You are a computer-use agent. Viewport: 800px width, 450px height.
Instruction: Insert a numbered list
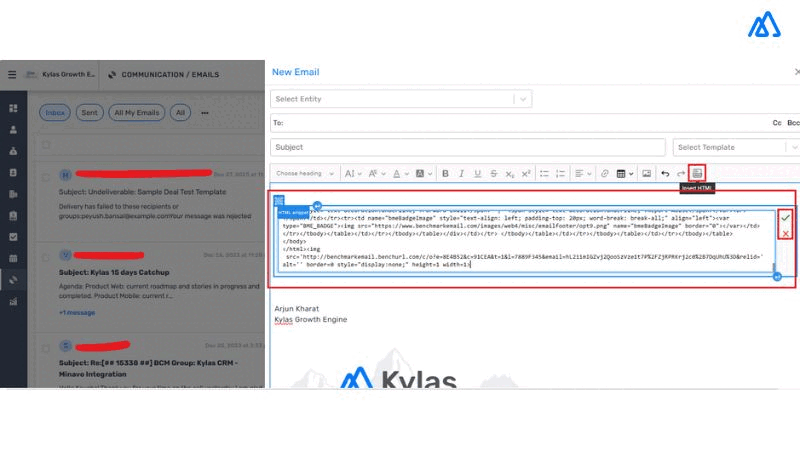pos(560,173)
